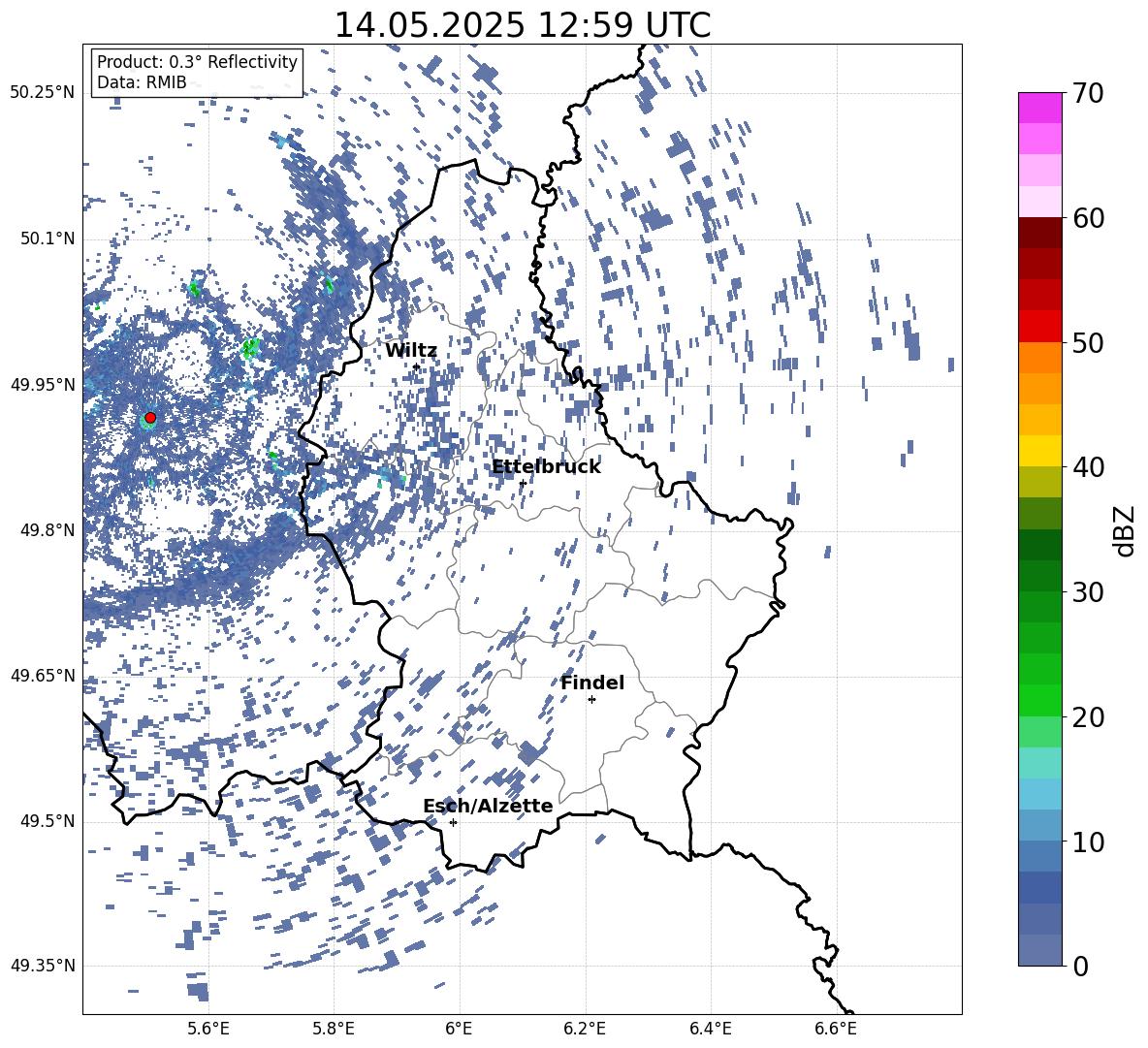Click the Ettelbruck cross marker
This screenshot has width=1148, height=1048.
523,483
